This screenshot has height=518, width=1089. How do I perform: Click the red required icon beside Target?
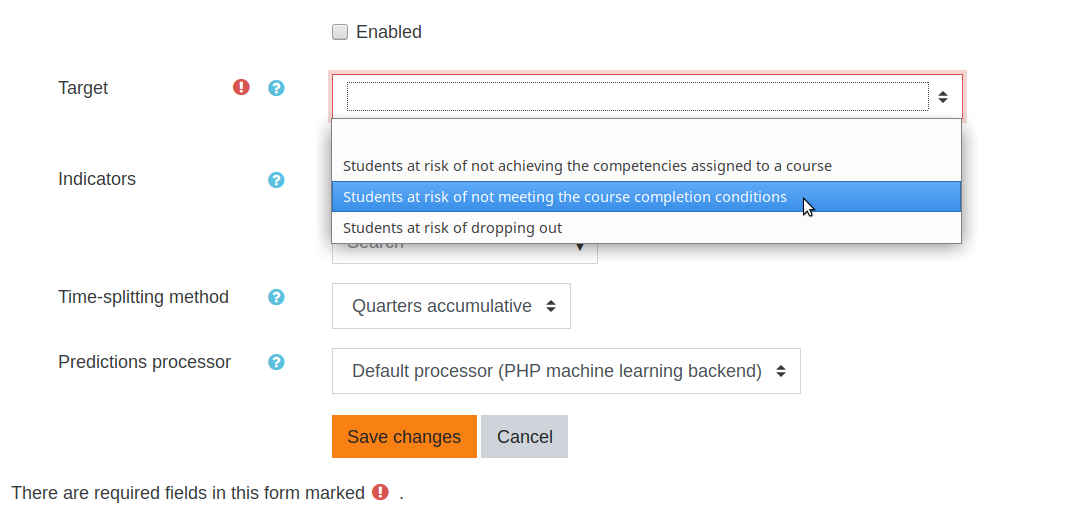(241, 87)
